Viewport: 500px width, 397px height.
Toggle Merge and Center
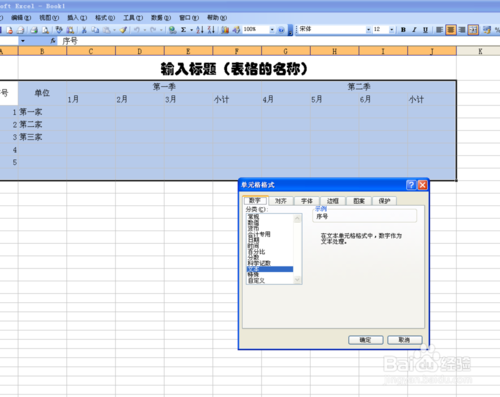473,30
